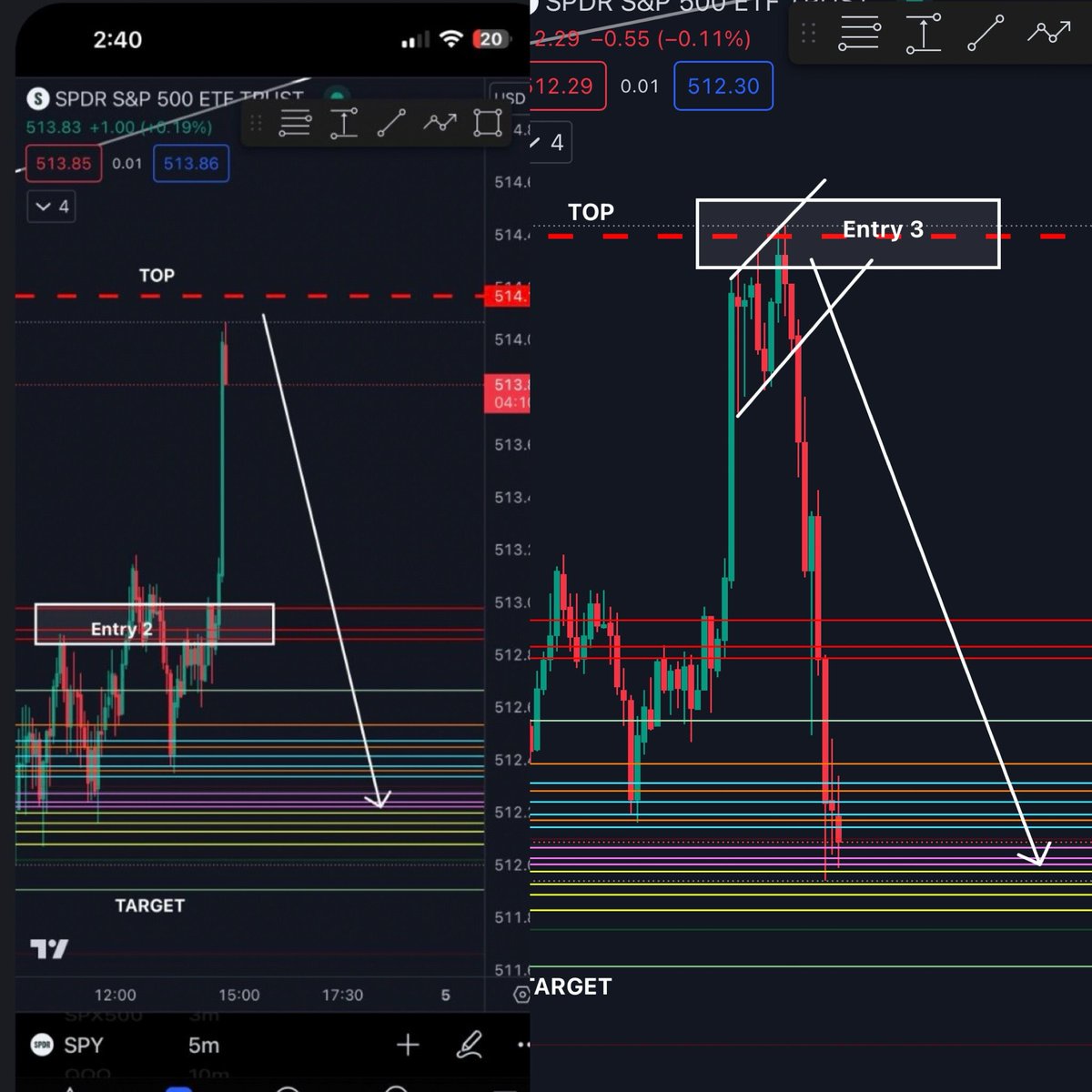Screen dimensions: 1092x1092
Task: Tap the plus icon next to 5m
Action: [408, 1046]
